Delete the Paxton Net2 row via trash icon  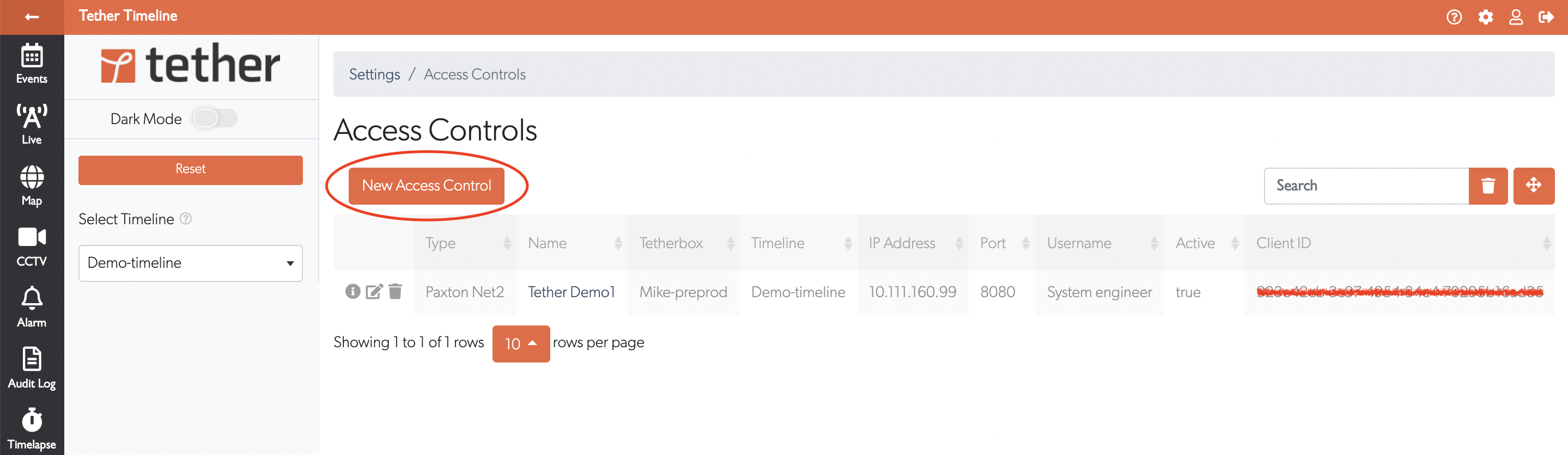[x=395, y=292]
